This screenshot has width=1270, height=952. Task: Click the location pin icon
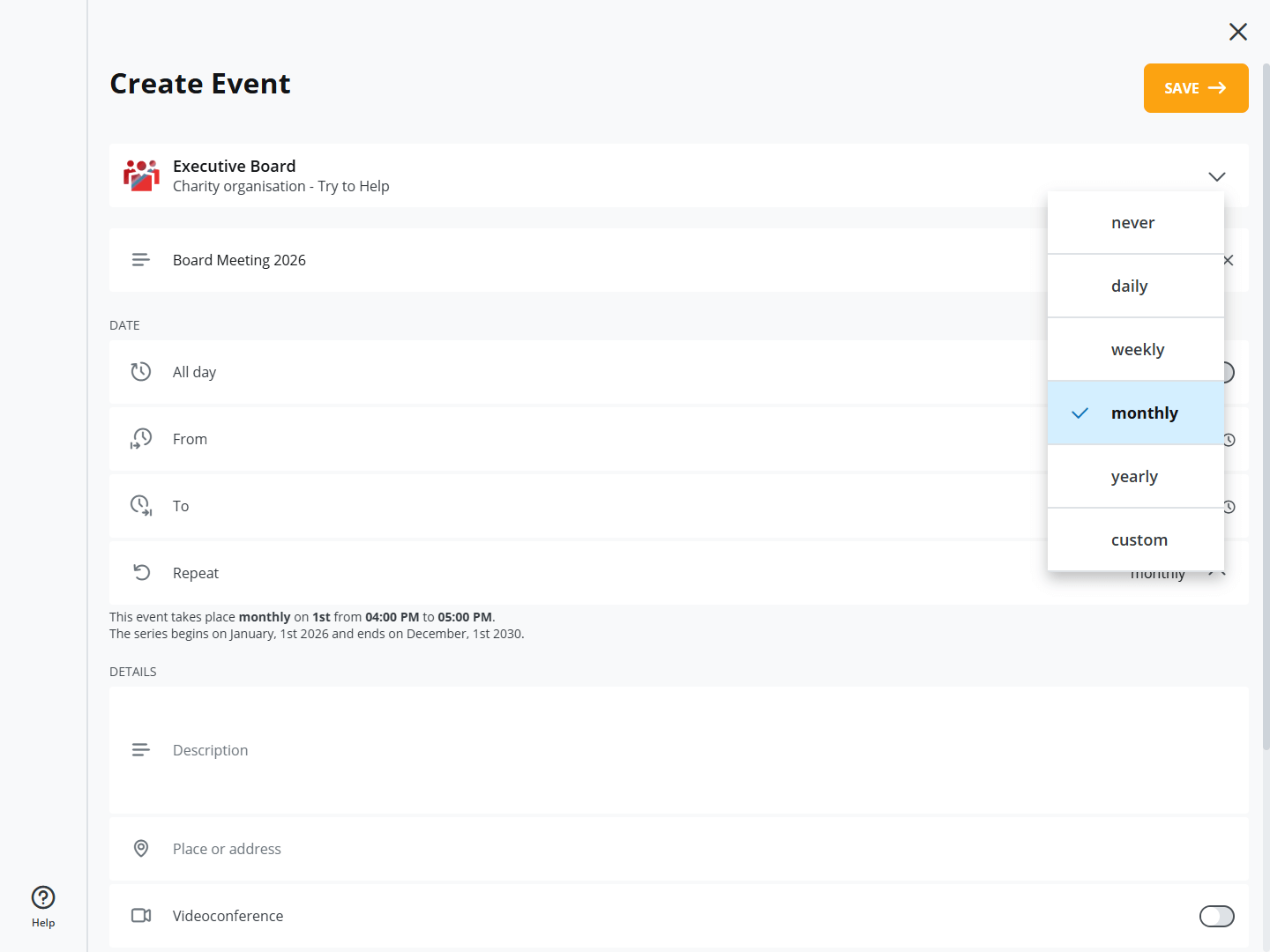point(141,849)
